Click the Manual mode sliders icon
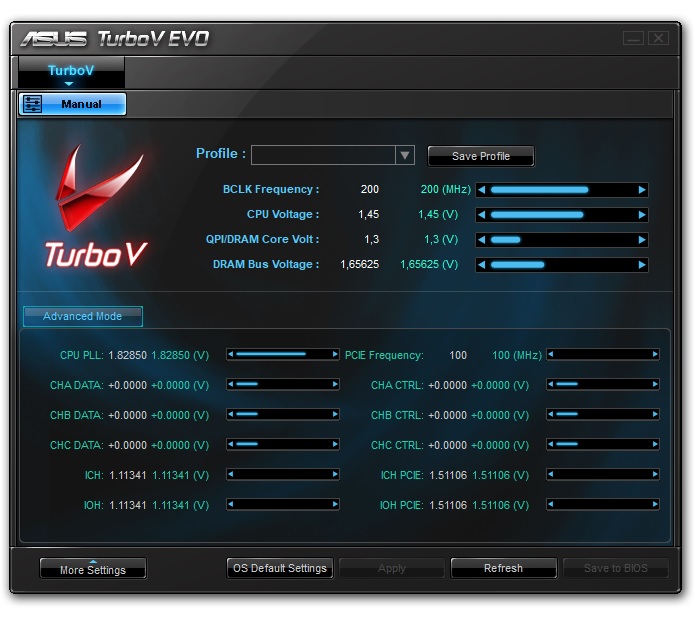The image size is (695, 619). coord(32,104)
